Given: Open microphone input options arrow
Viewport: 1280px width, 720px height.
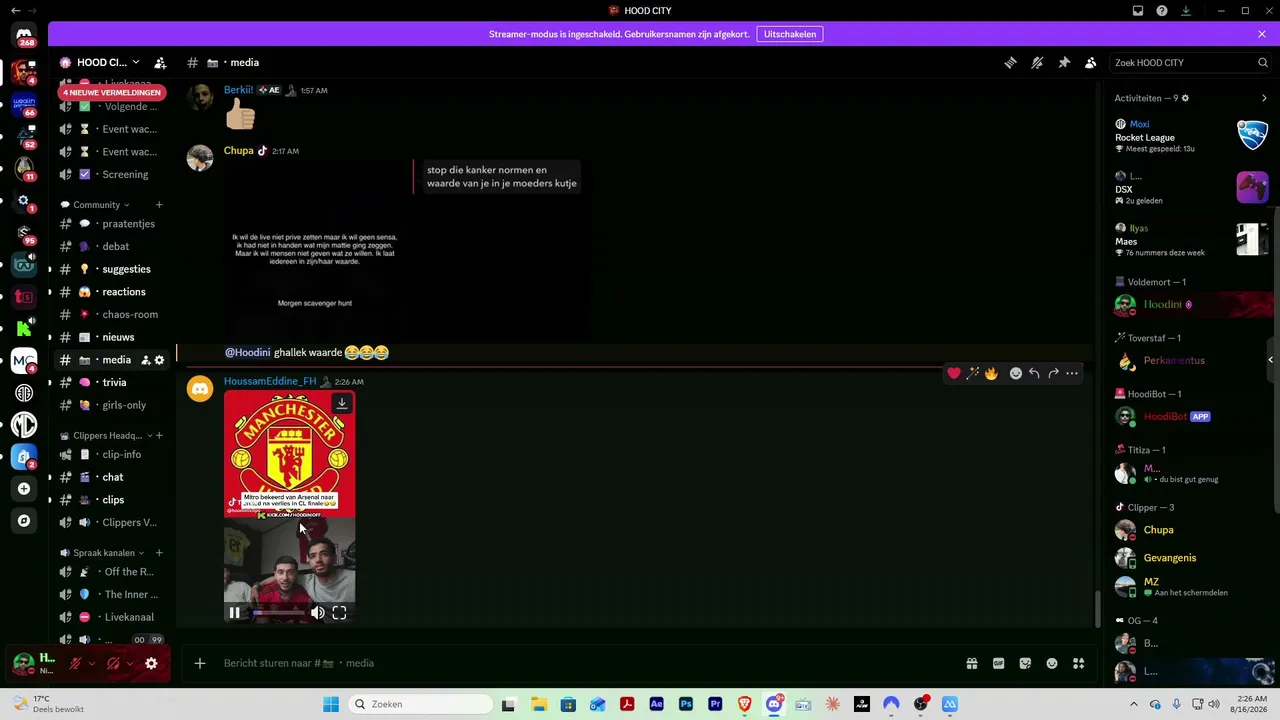Looking at the screenshot, I should click(x=92, y=663).
